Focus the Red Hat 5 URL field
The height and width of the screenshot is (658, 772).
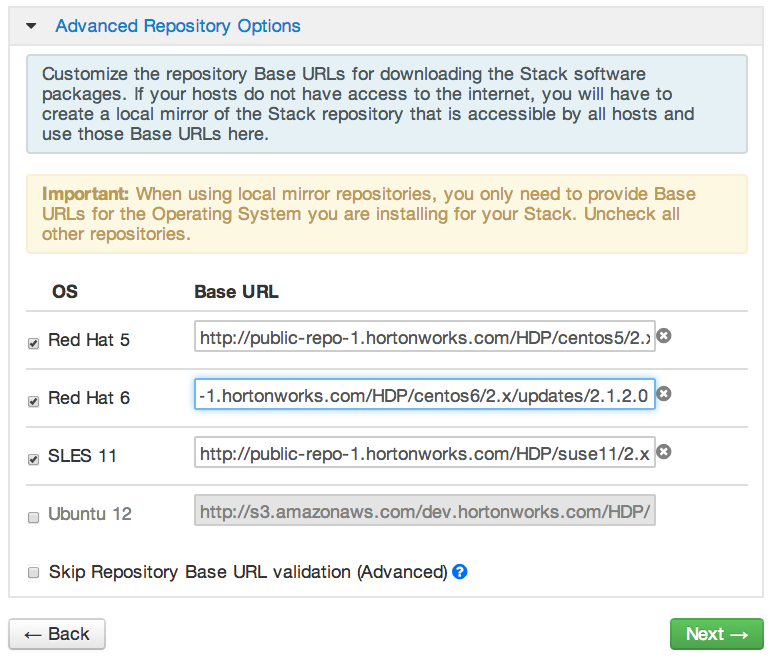[425, 338]
